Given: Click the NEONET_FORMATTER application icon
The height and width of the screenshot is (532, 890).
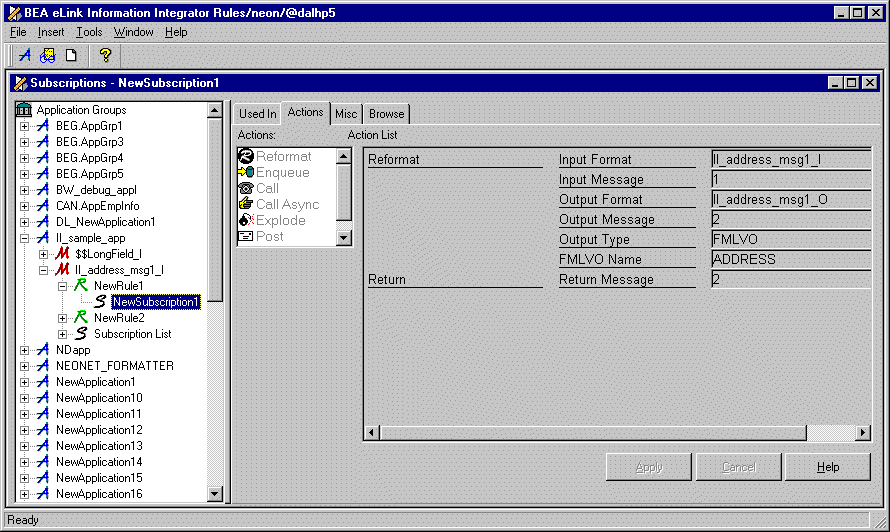Looking at the screenshot, I should (x=43, y=366).
